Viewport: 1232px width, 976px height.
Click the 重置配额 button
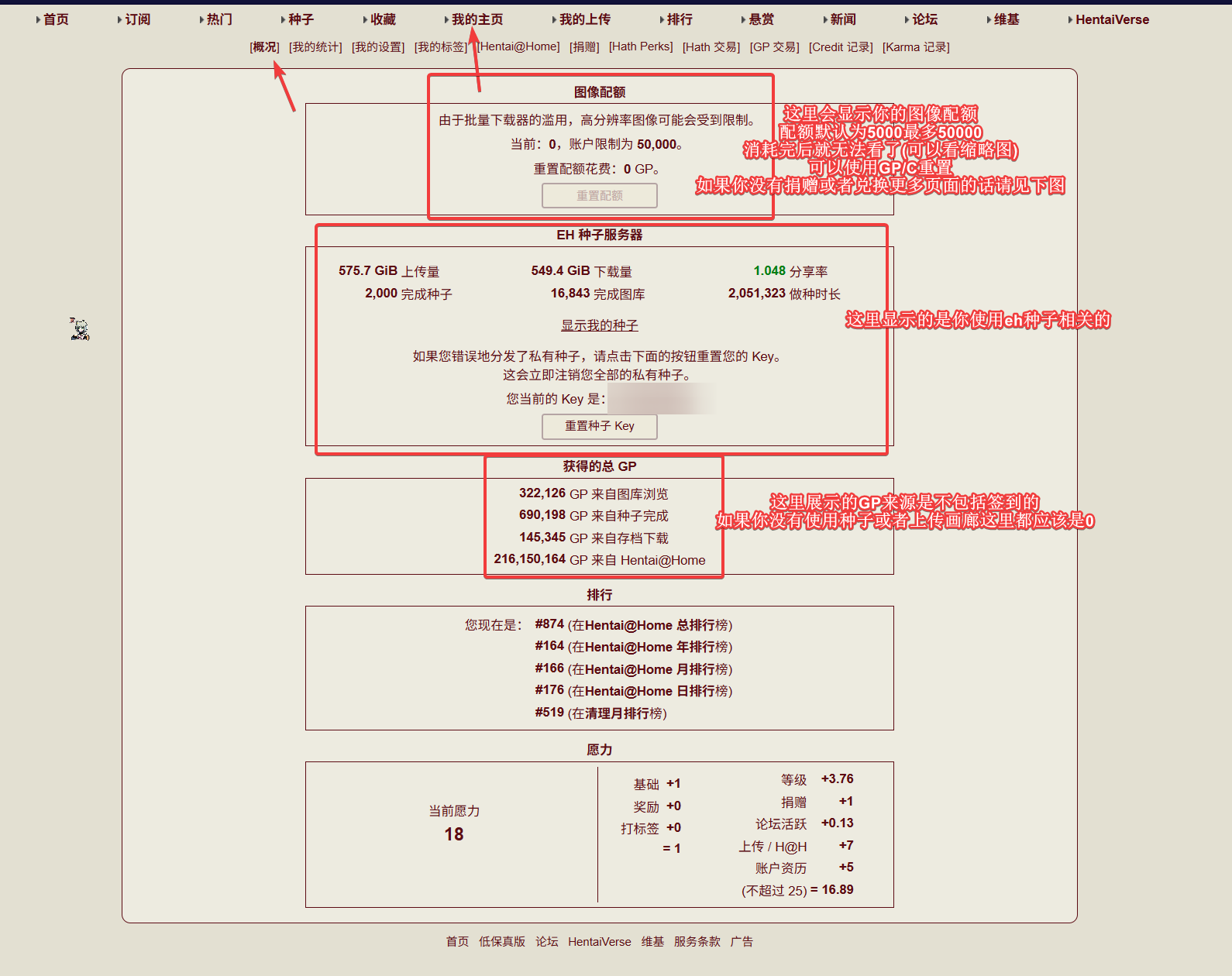tap(600, 196)
